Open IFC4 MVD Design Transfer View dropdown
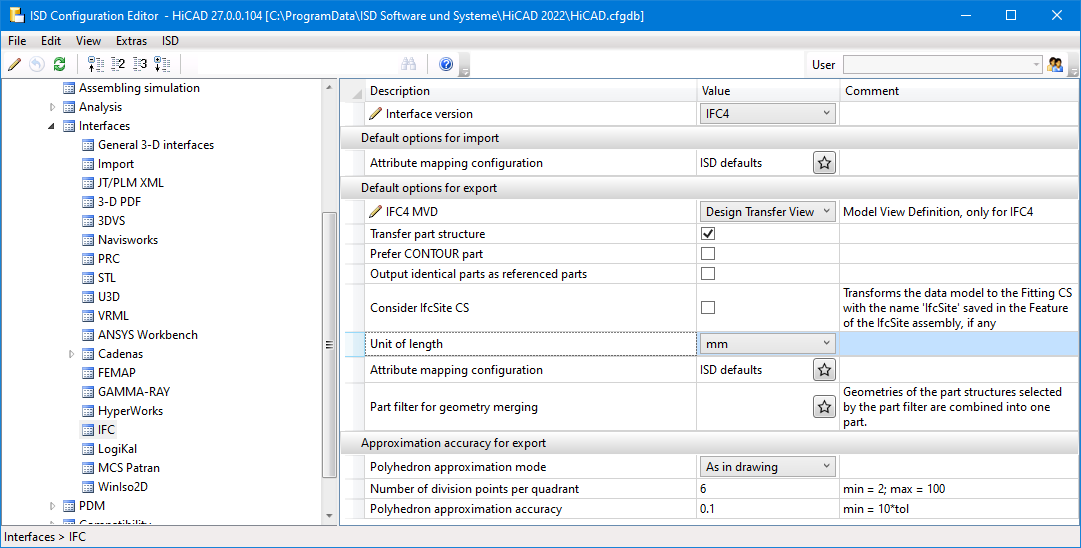Viewport: 1081px width, 548px height. [768, 212]
